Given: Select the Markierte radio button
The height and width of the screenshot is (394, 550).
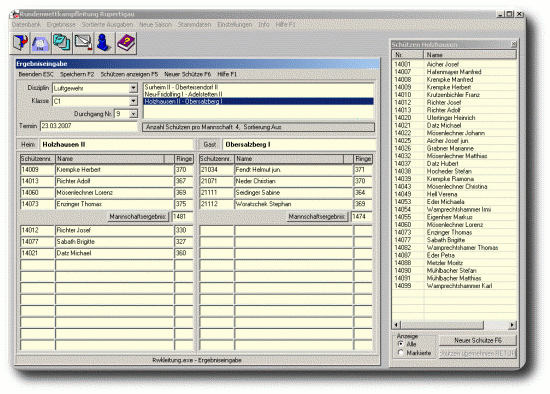Looking at the screenshot, I should pos(401,353).
